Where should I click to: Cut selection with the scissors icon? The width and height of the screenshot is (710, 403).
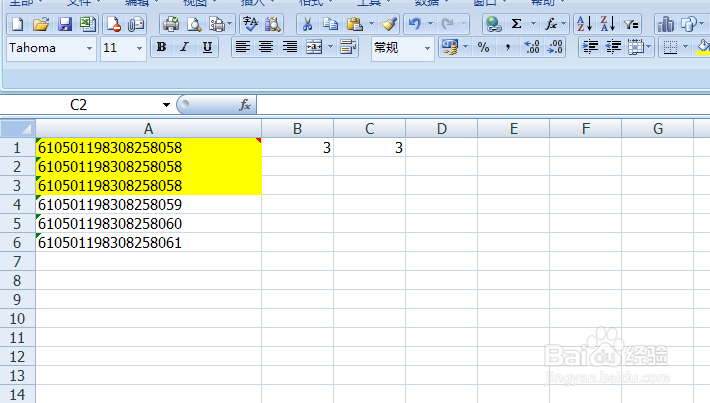coord(307,24)
